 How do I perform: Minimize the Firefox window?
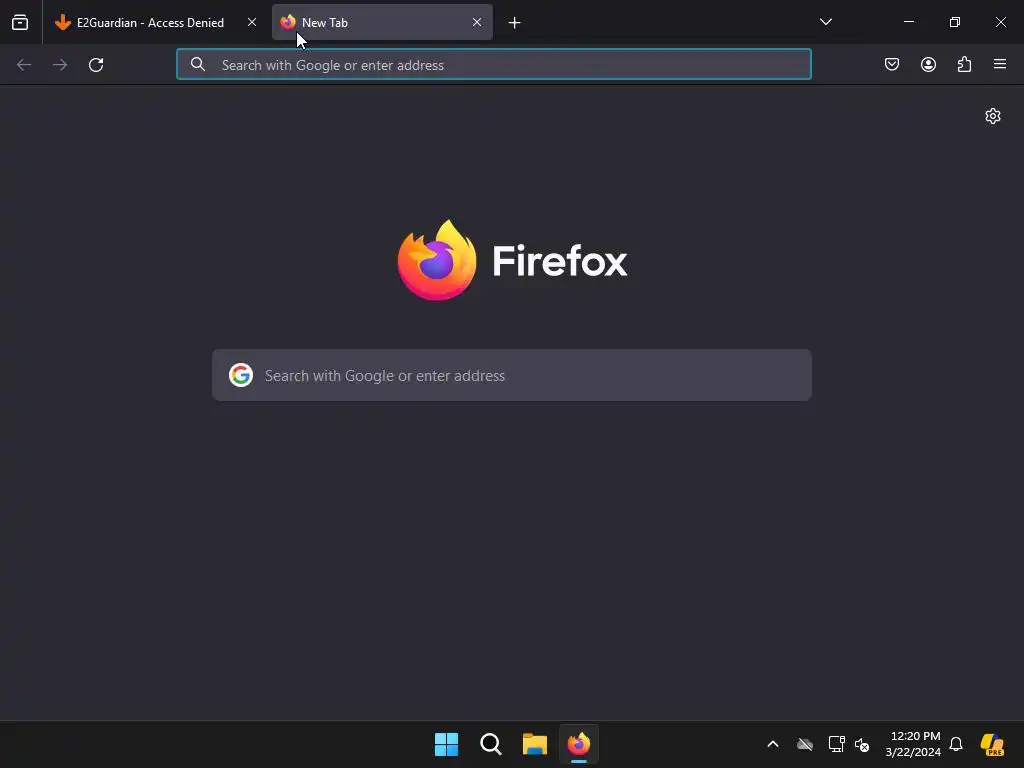[x=908, y=22]
